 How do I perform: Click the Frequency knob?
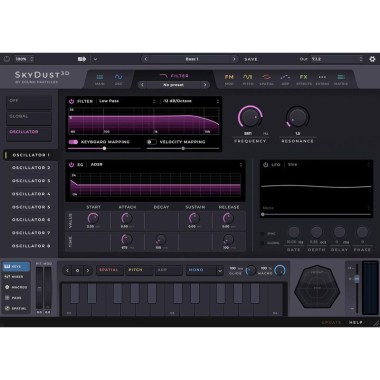(250, 117)
